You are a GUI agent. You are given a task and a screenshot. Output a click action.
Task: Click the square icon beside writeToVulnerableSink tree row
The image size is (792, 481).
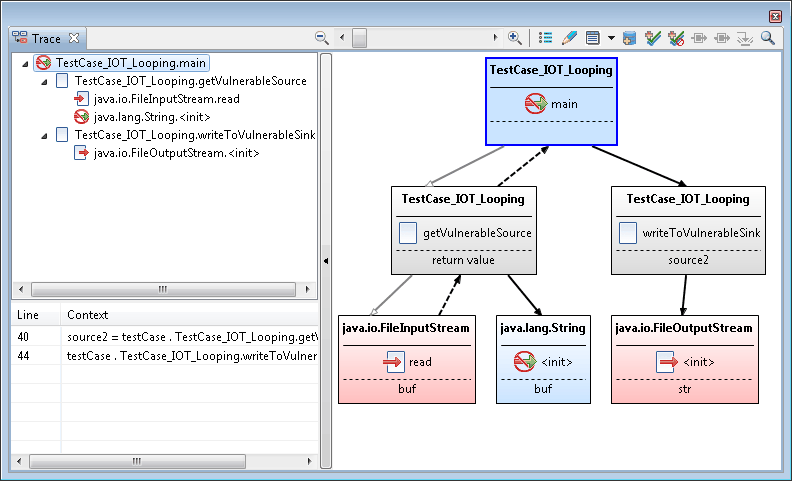point(62,135)
